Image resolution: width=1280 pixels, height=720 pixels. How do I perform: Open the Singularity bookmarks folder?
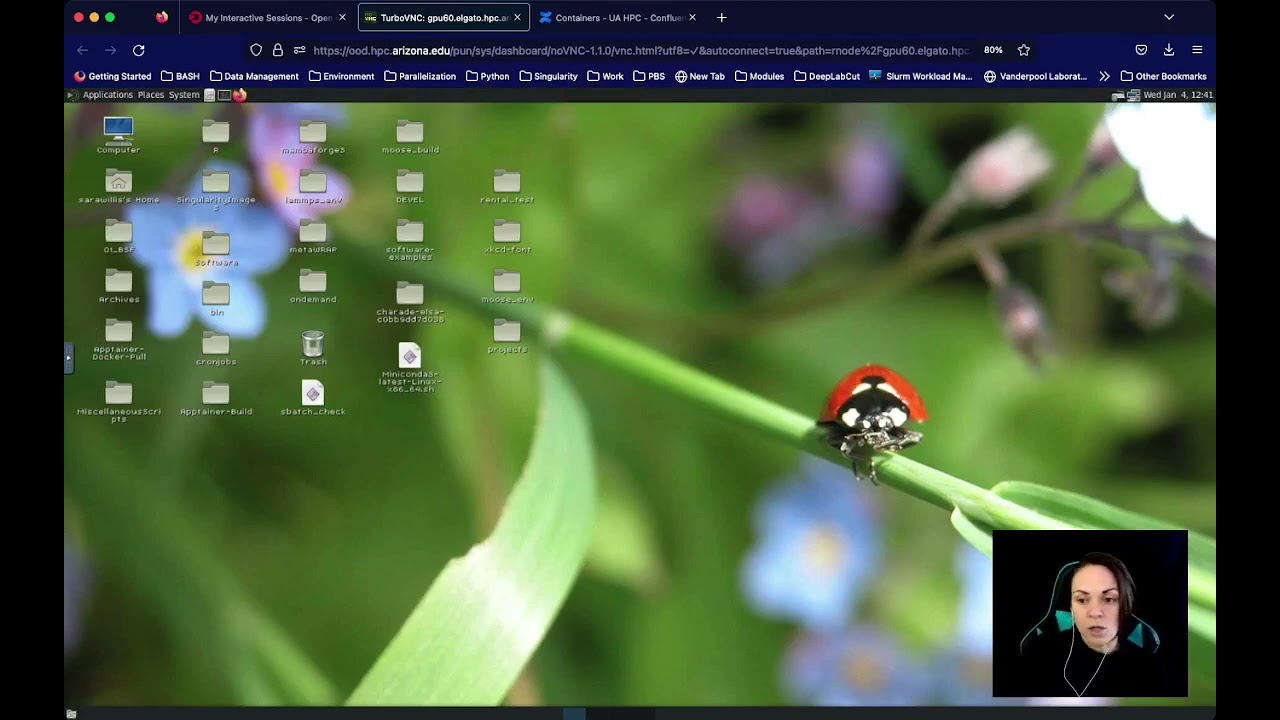pyautogui.click(x=548, y=76)
